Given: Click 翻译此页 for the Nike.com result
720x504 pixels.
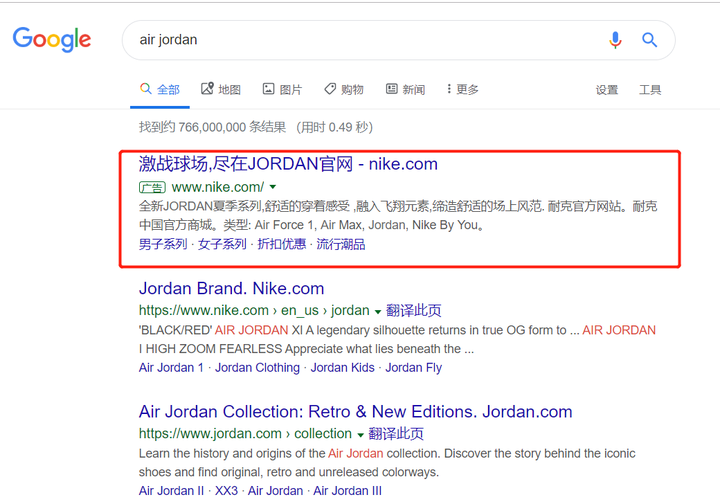Looking at the screenshot, I should (413, 311).
